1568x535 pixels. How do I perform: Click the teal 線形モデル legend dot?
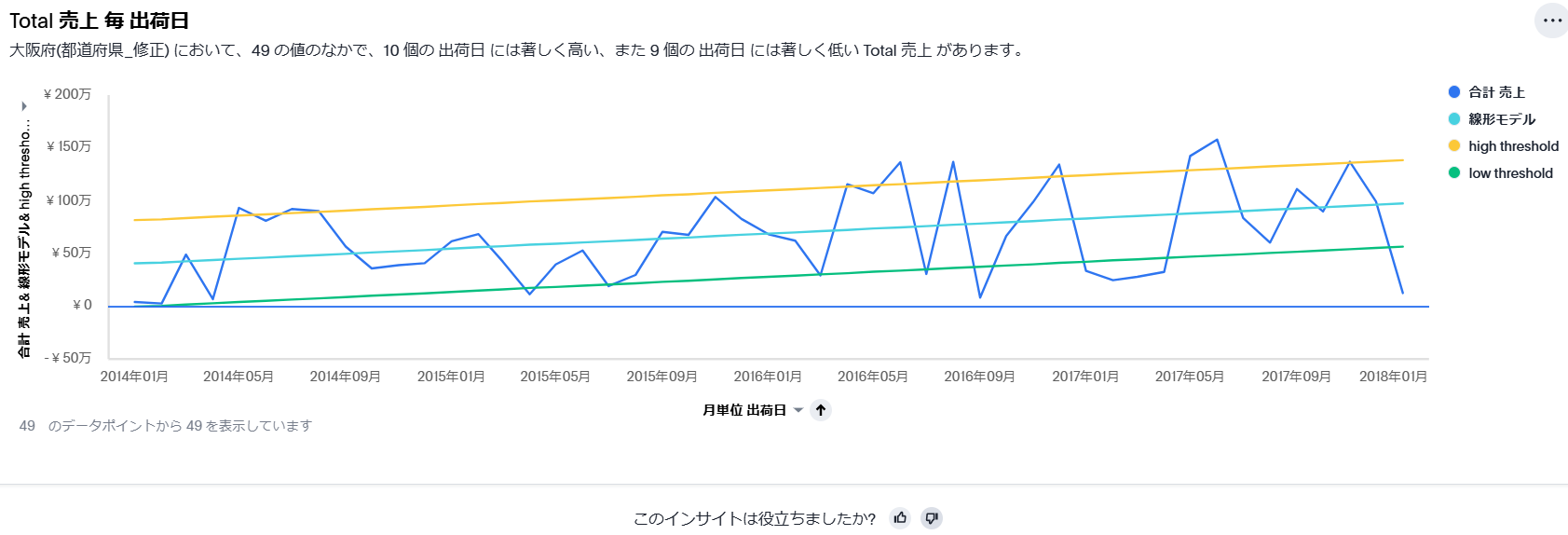coord(1454,118)
